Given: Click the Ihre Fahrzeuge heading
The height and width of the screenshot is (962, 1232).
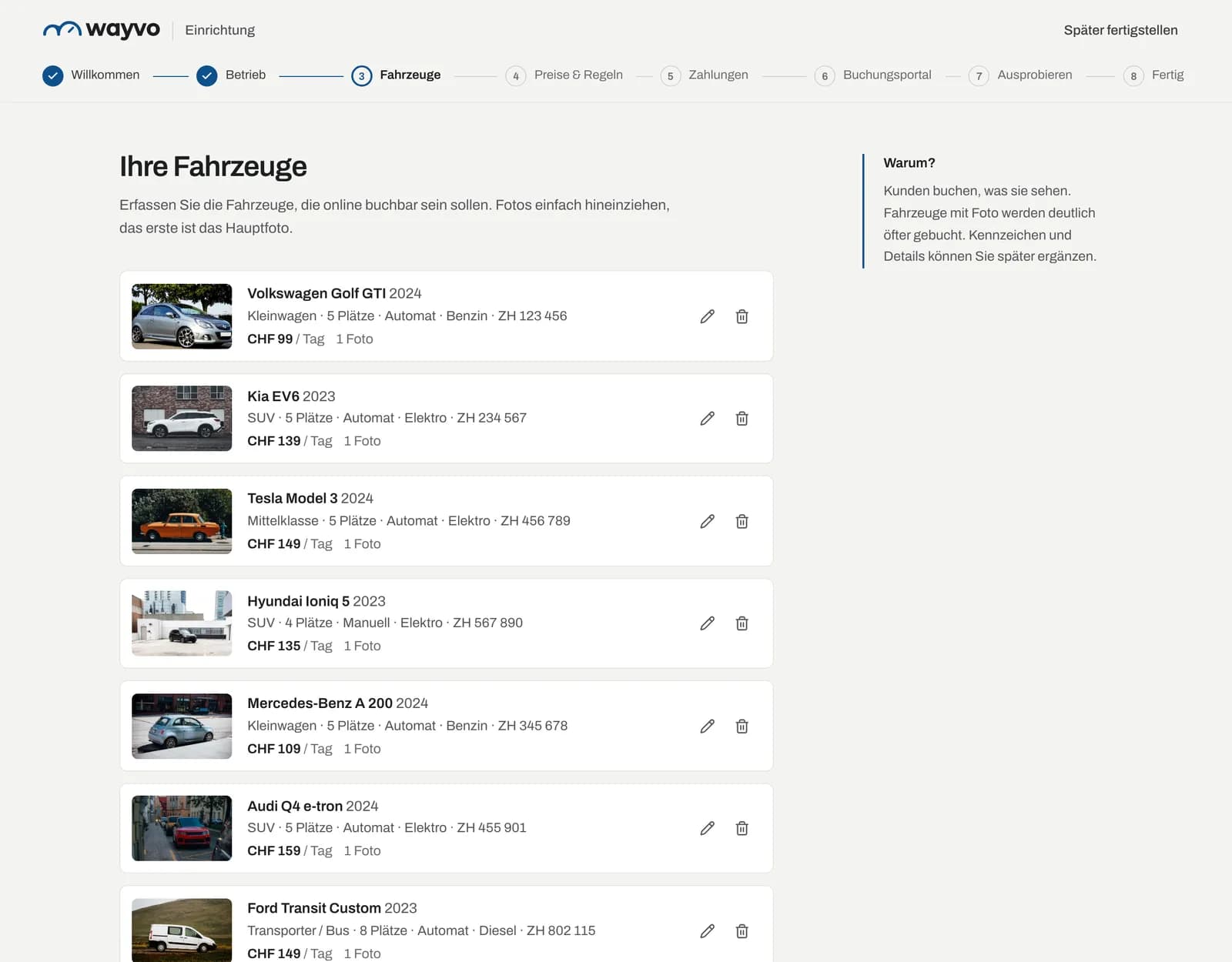Looking at the screenshot, I should coord(213,166).
